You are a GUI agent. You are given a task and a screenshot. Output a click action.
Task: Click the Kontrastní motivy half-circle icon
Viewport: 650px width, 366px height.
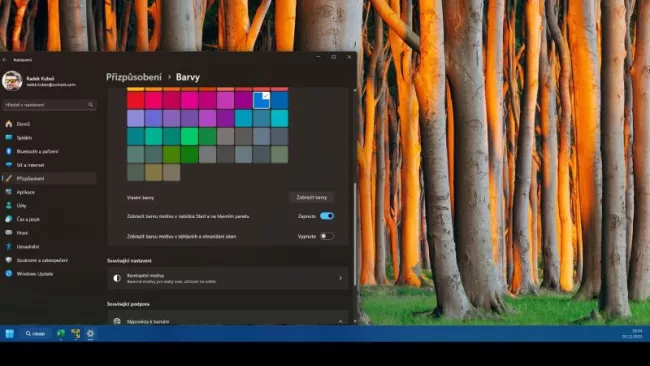tap(117, 278)
